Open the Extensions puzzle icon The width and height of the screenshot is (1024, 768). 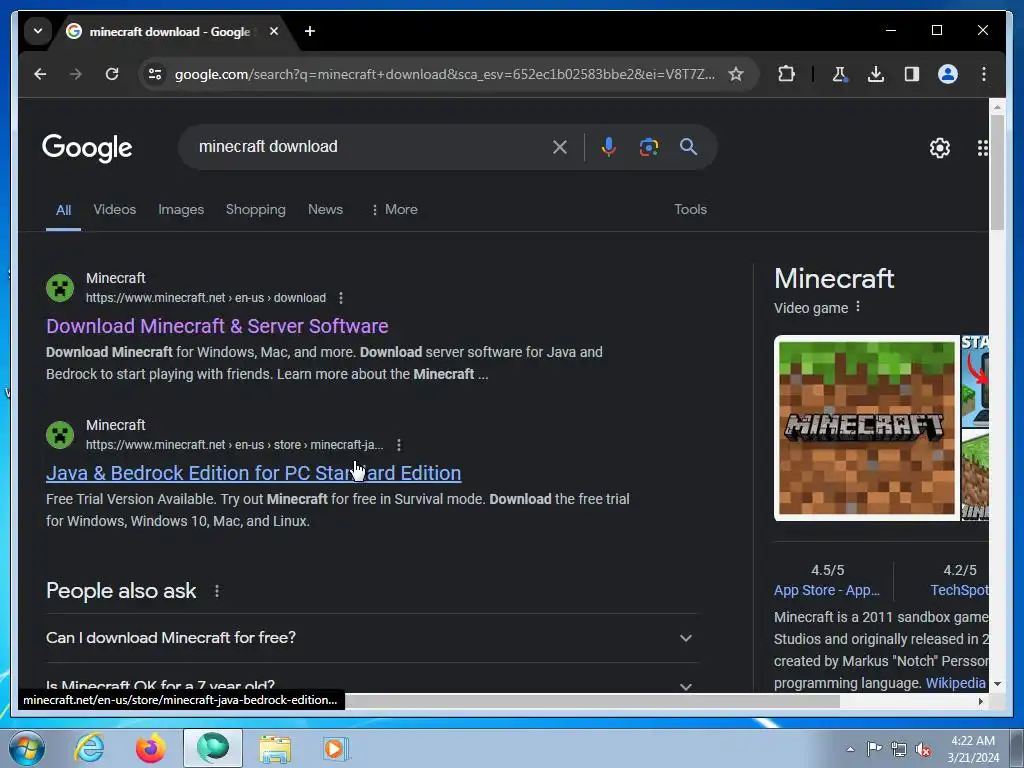787,74
